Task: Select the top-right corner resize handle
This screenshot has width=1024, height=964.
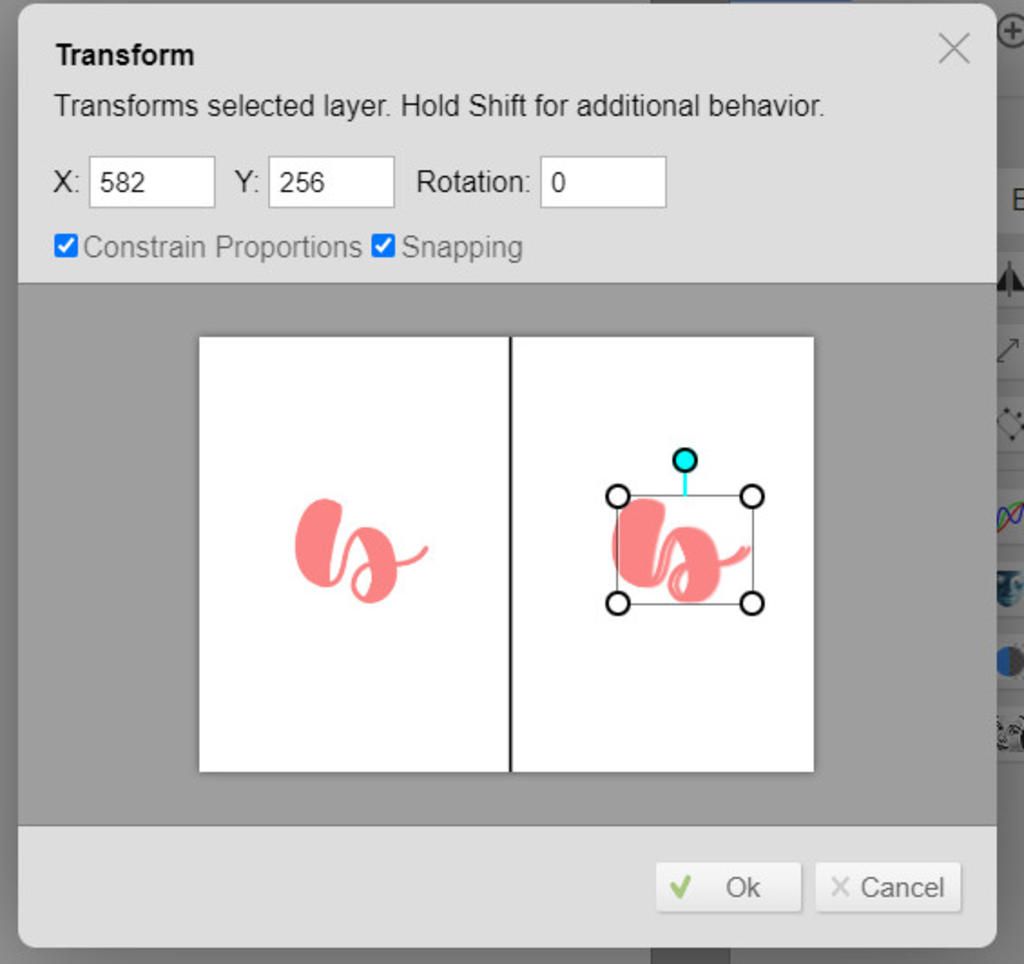Action: tap(752, 496)
